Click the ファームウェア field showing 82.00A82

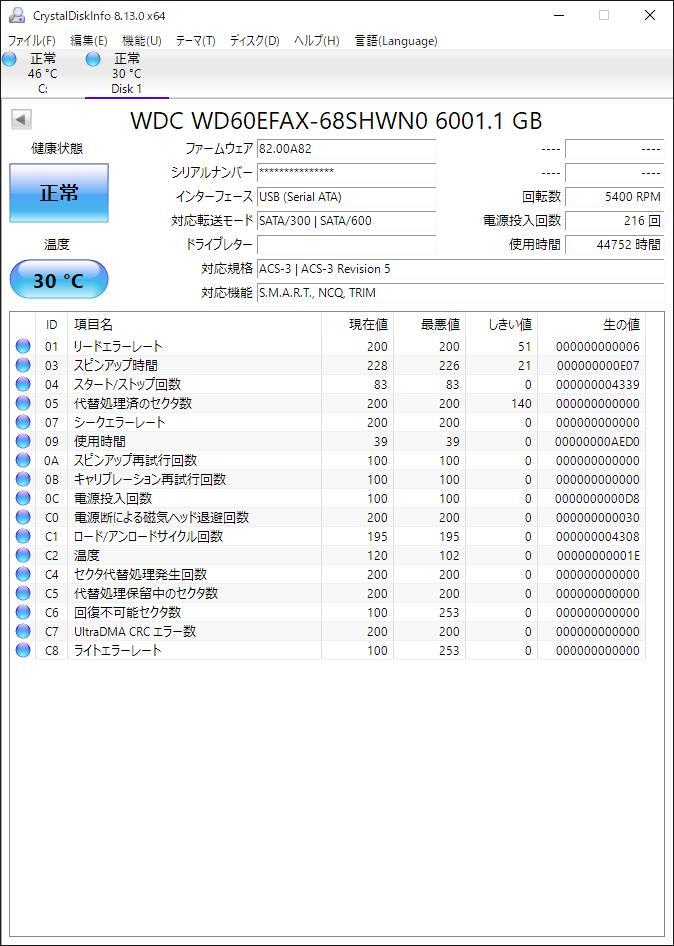346,148
